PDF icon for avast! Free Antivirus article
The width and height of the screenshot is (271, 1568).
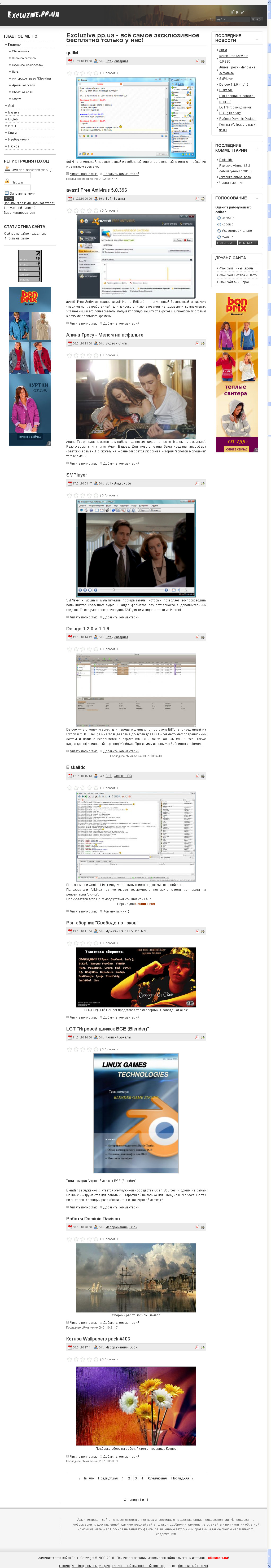click(197, 198)
